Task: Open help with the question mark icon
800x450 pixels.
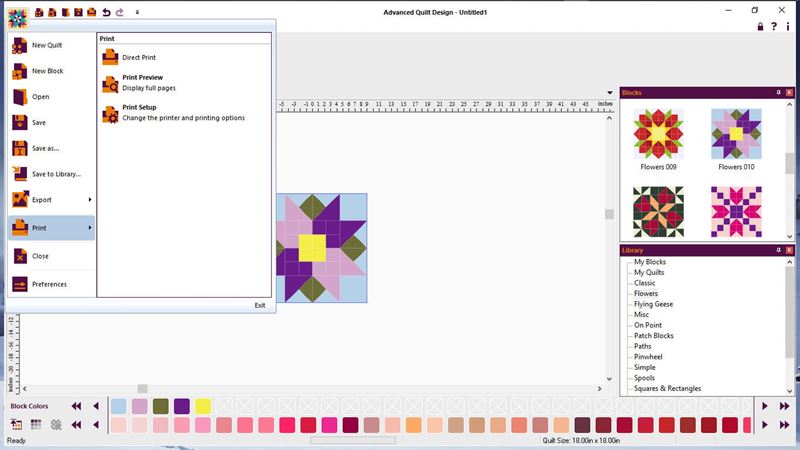Action: [x=774, y=27]
